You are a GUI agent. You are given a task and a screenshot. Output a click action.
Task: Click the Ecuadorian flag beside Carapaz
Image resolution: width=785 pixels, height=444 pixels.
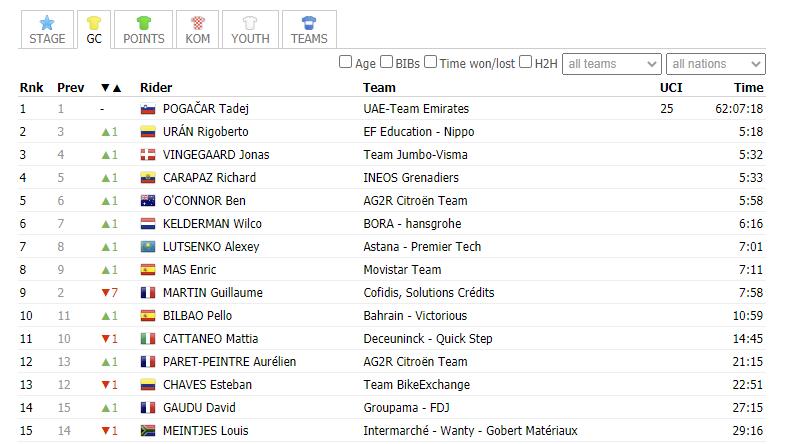148,178
